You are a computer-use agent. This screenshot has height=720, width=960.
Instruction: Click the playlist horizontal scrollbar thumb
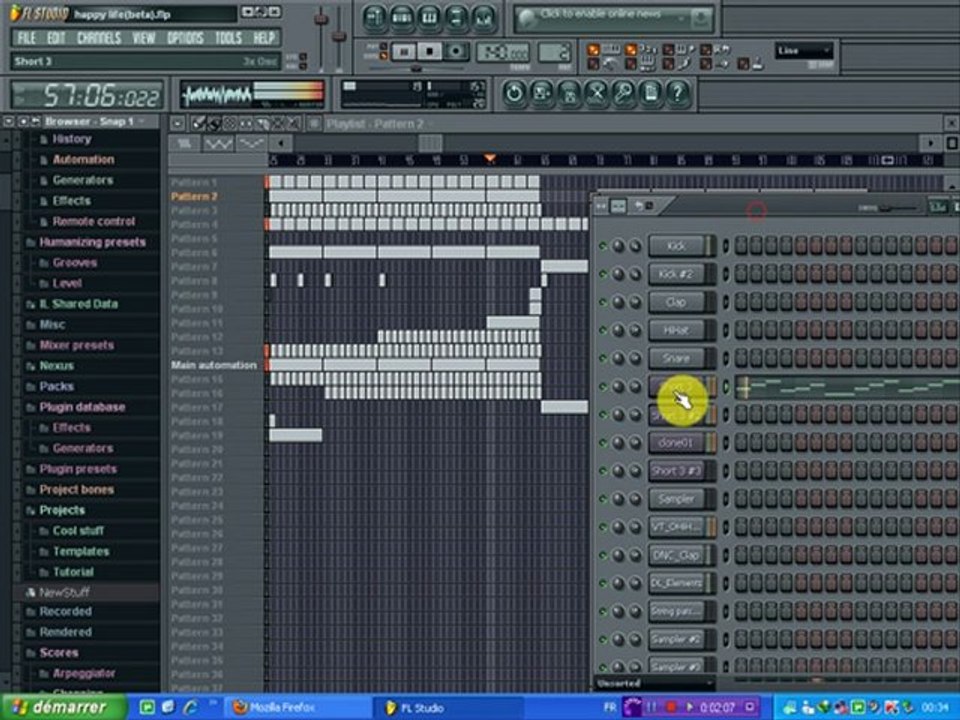click(430, 143)
